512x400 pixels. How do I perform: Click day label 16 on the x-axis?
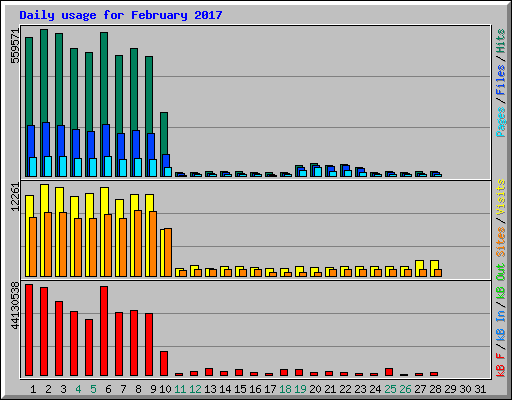[x=255, y=389]
